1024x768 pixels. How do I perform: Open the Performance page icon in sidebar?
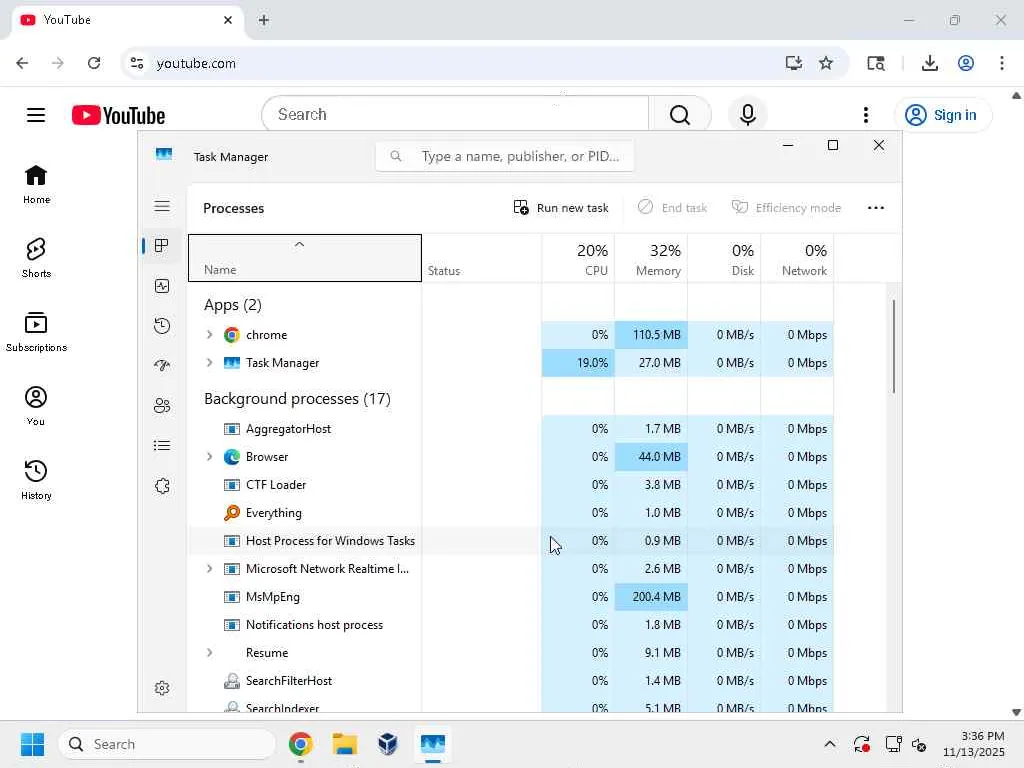pyautogui.click(x=162, y=286)
